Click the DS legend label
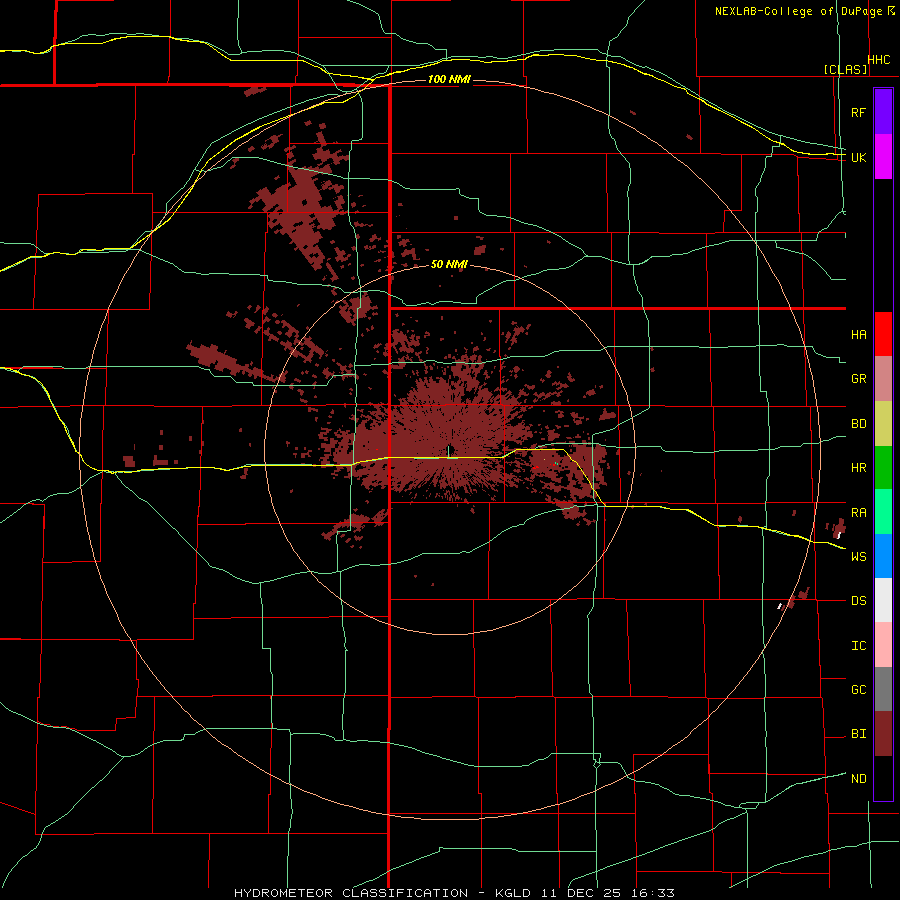This screenshot has height=900, width=900. [858, 601]
